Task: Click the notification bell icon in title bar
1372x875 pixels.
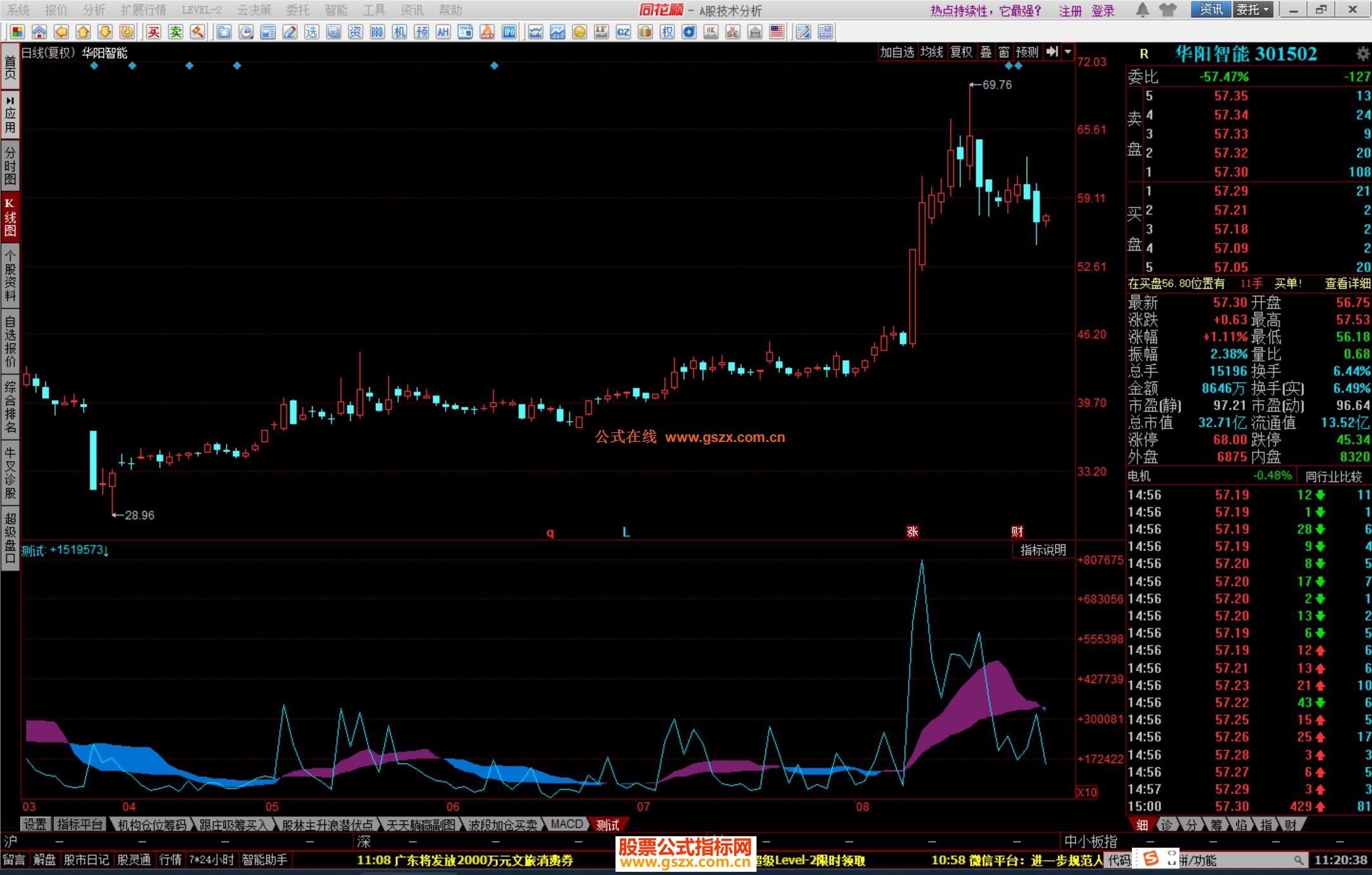Action: tap(1142, 10)
